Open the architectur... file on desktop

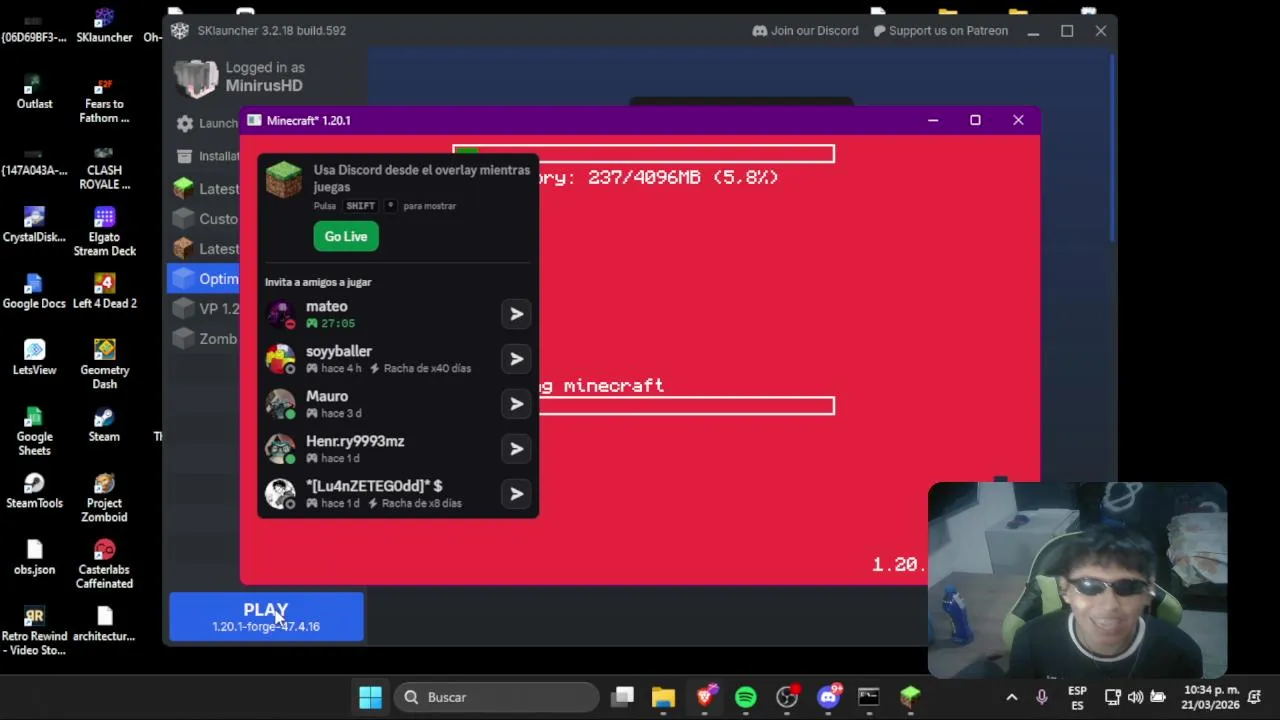pos(104,624)
